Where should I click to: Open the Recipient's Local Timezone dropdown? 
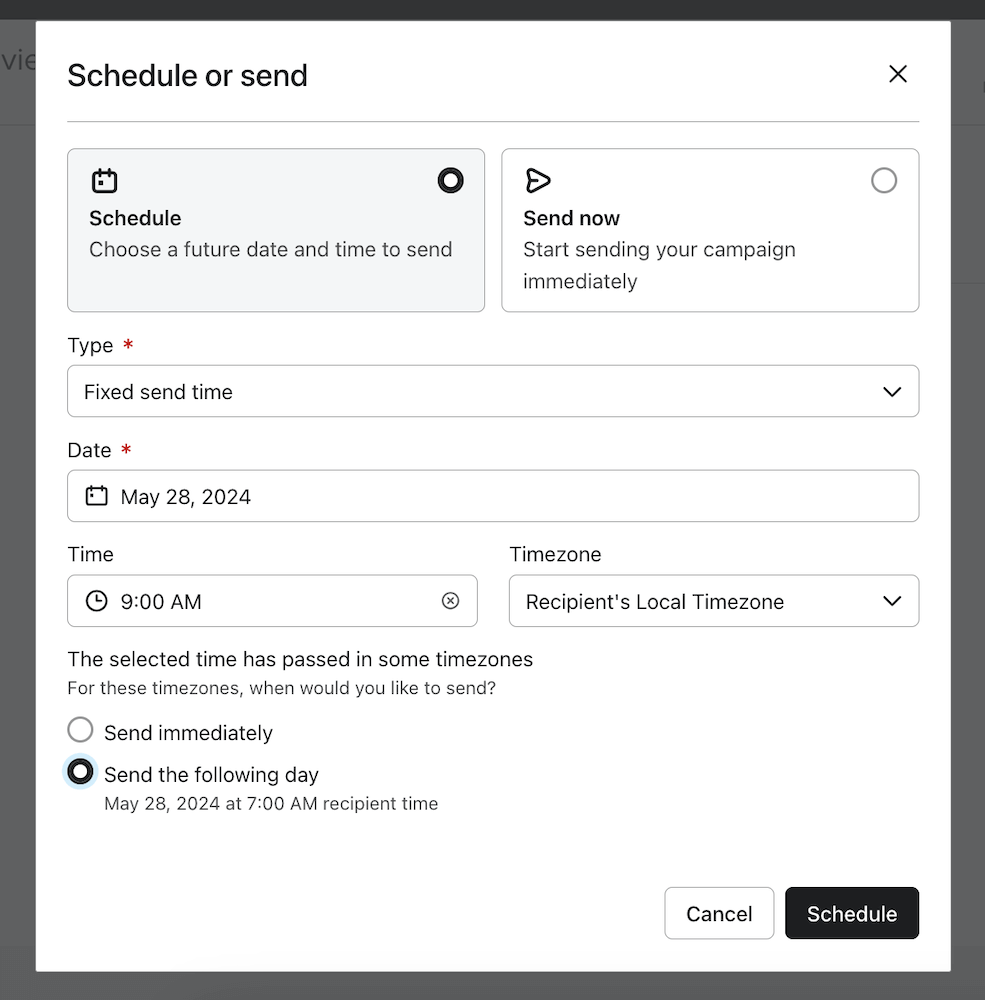point(713,600)
